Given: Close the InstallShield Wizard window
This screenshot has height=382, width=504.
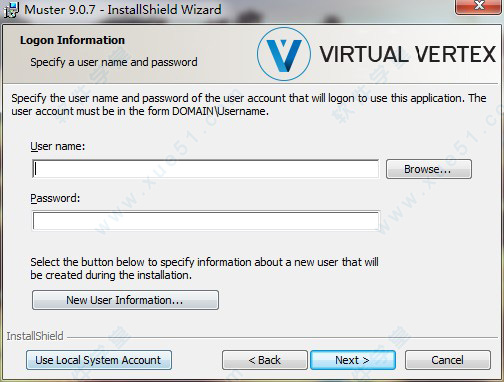Looking at the screenshot, I should [479, 6].
